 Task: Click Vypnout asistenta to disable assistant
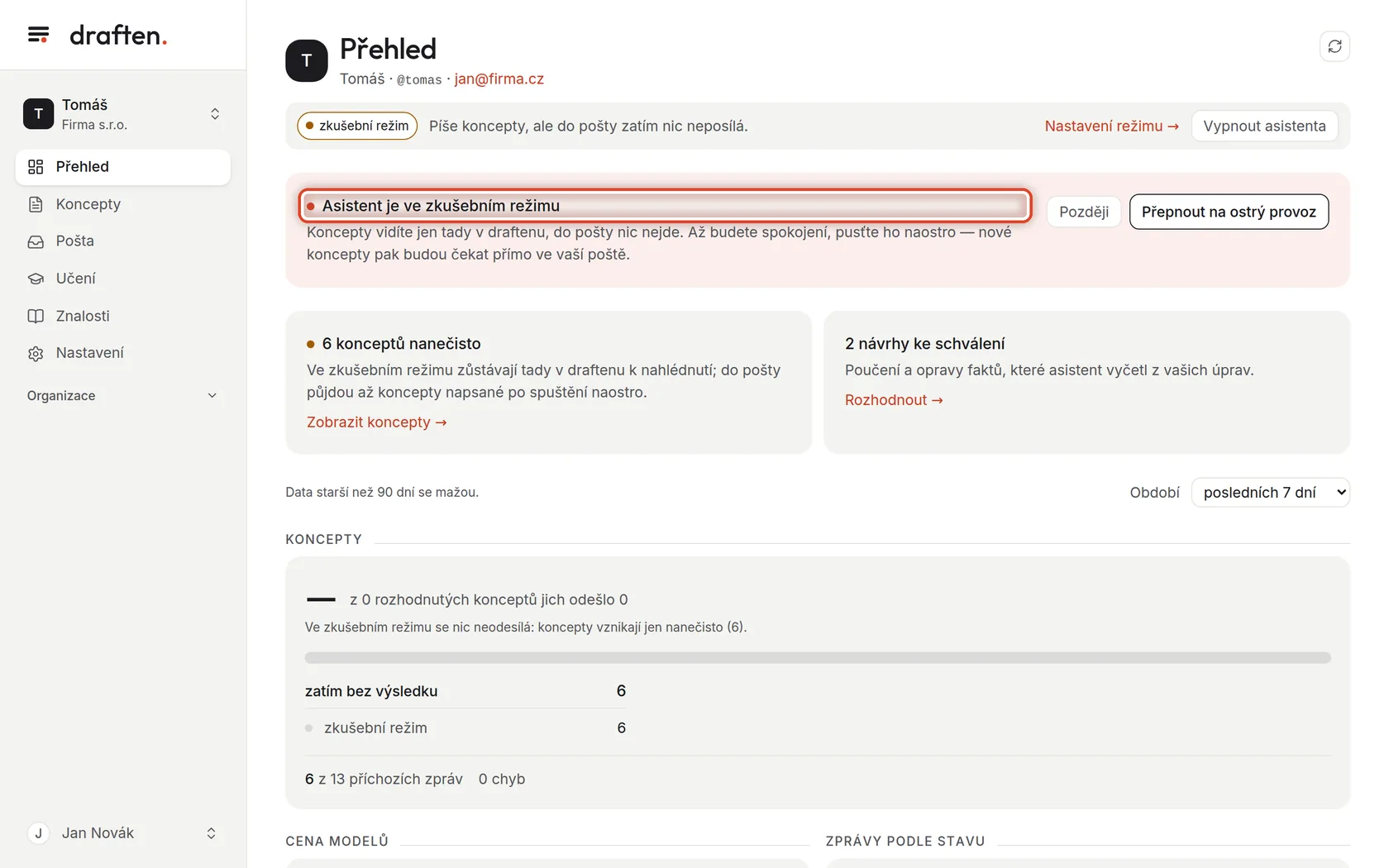[x=1264, y=126]
